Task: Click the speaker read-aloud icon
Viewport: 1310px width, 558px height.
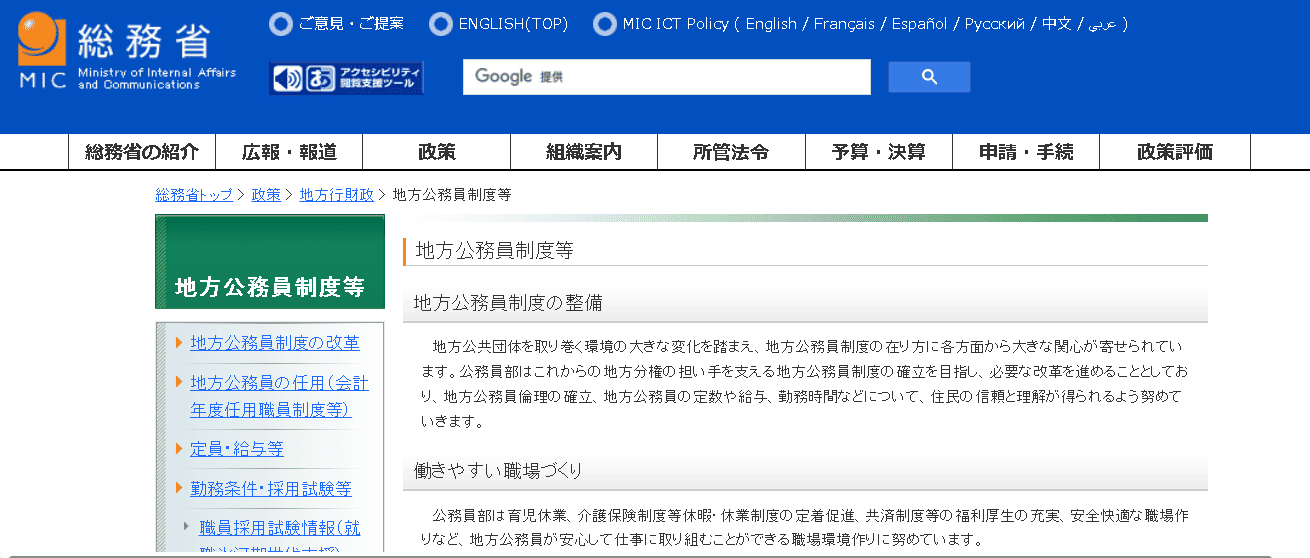Action: (288, 78)
